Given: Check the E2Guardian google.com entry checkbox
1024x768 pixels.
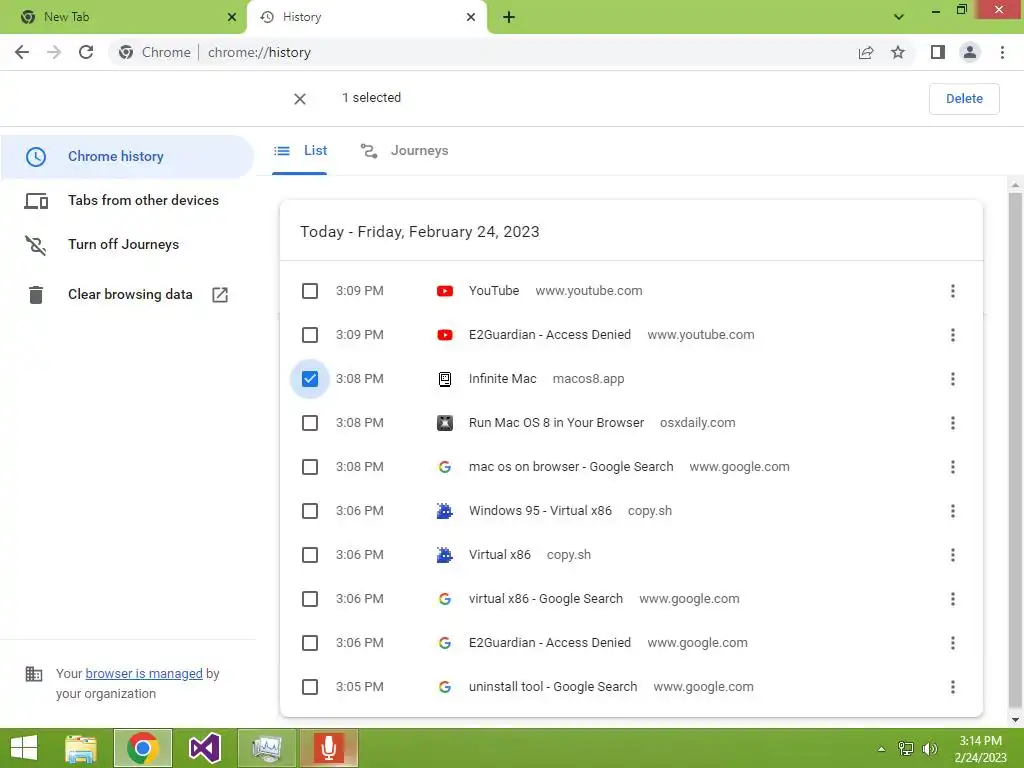Looking at the screenshot, I should (x=310, y=643).
